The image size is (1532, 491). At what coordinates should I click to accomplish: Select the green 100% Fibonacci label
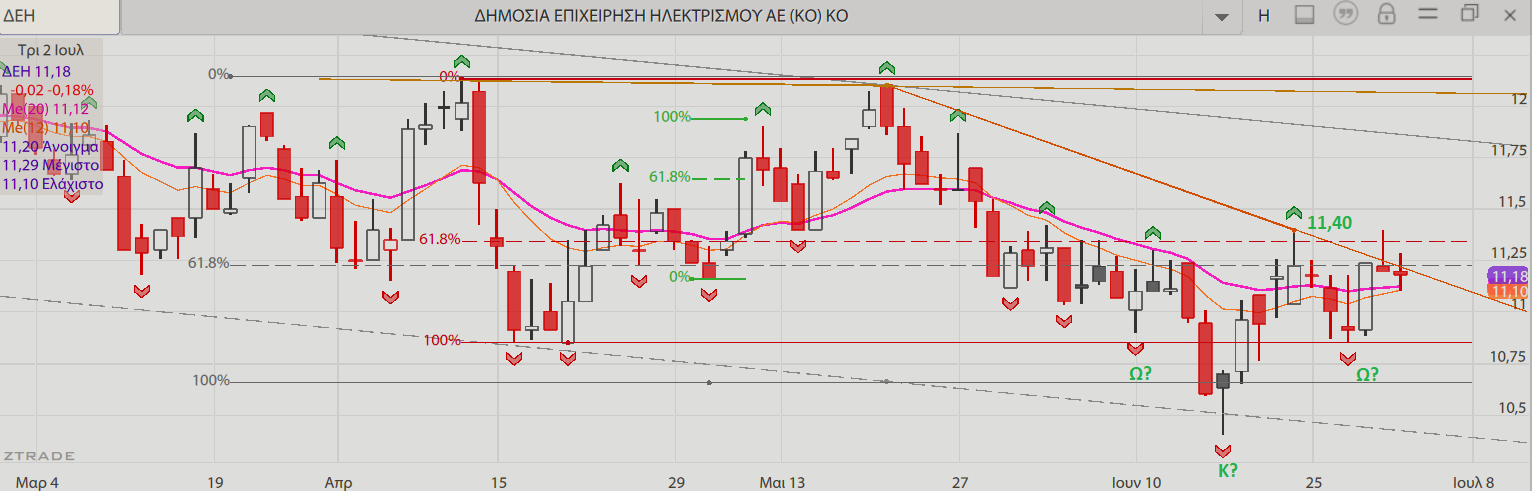672,117
